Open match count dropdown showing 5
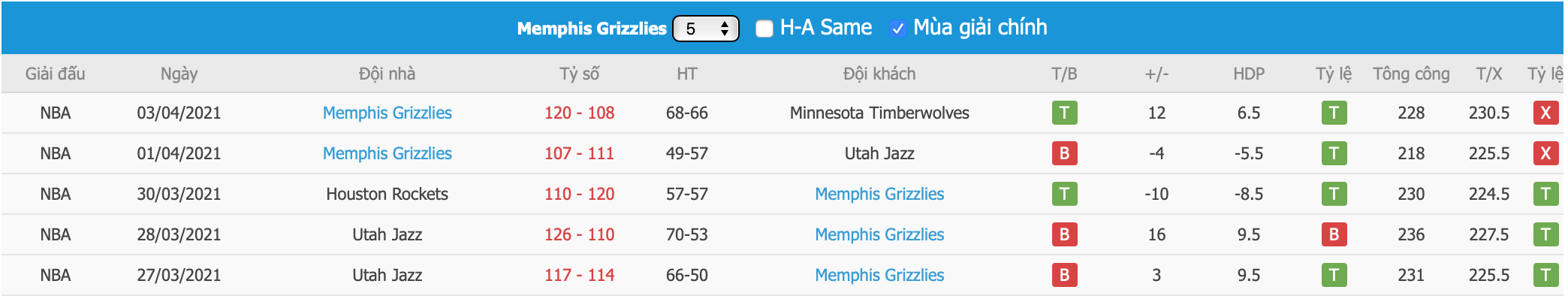Viewport: 1568px width, 305px height. pos(706,29)
